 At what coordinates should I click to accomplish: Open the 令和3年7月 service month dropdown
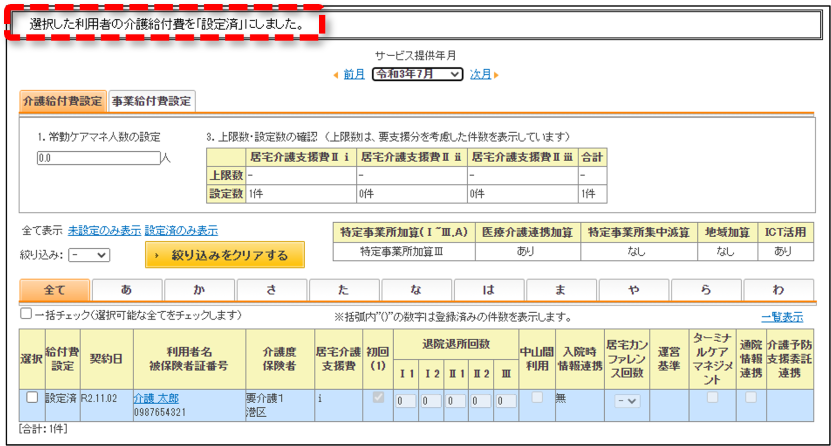point(418,74)
